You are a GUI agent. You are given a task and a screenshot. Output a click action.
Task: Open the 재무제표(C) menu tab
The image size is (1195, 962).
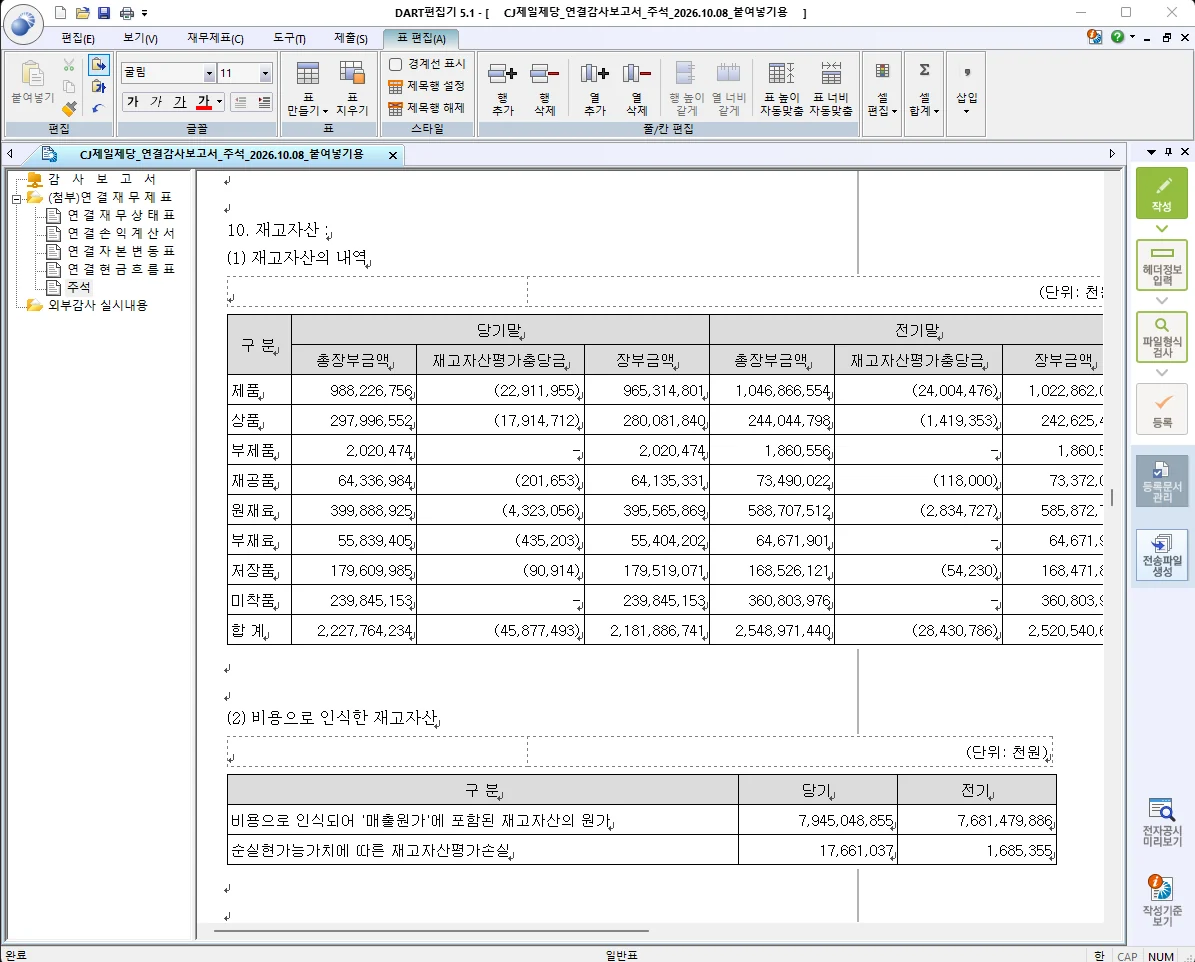[216, 38]
